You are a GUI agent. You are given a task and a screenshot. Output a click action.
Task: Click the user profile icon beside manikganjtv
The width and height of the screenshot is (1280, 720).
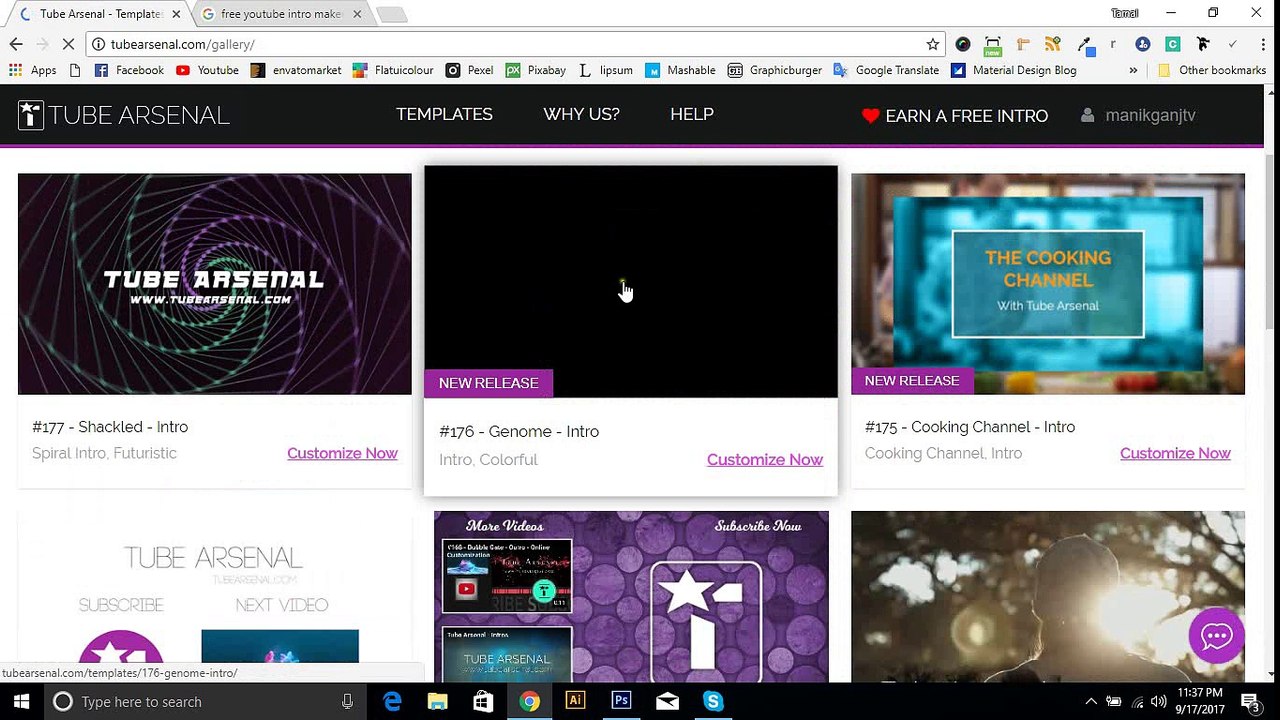click(x=1088, y=116)
